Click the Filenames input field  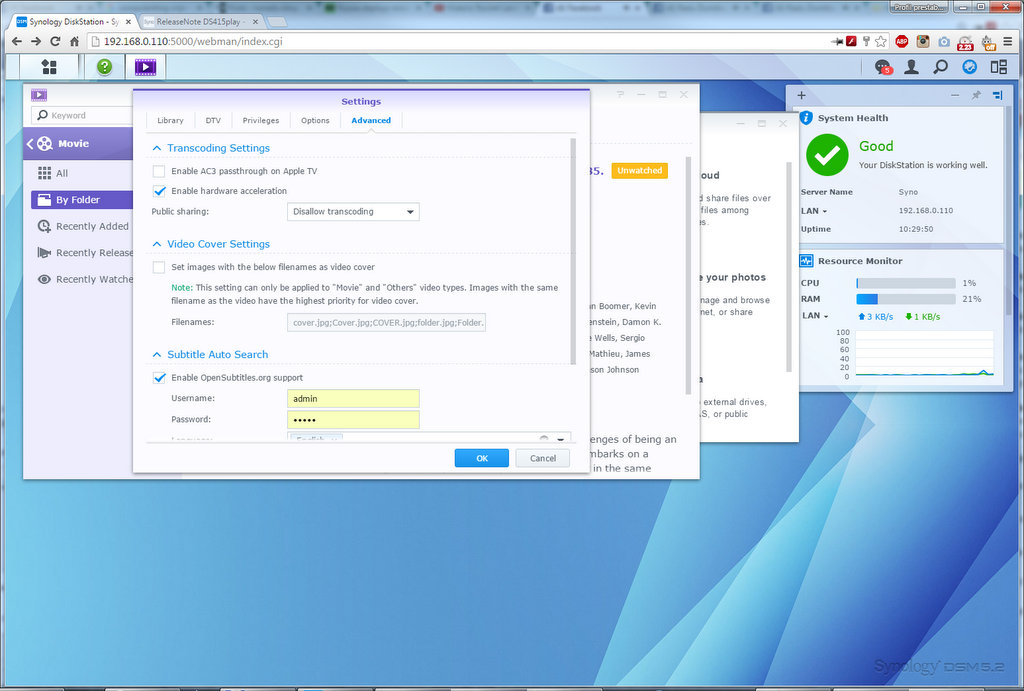387,323
